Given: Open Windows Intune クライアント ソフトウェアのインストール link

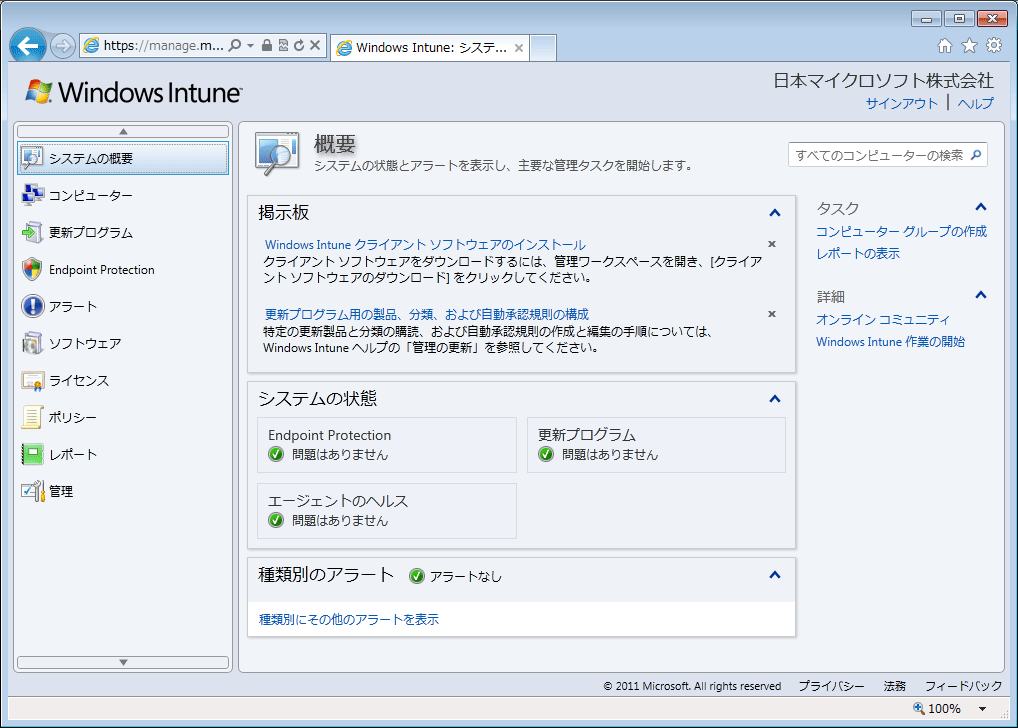Looking at the screenshot, I should tap(425, 245).
